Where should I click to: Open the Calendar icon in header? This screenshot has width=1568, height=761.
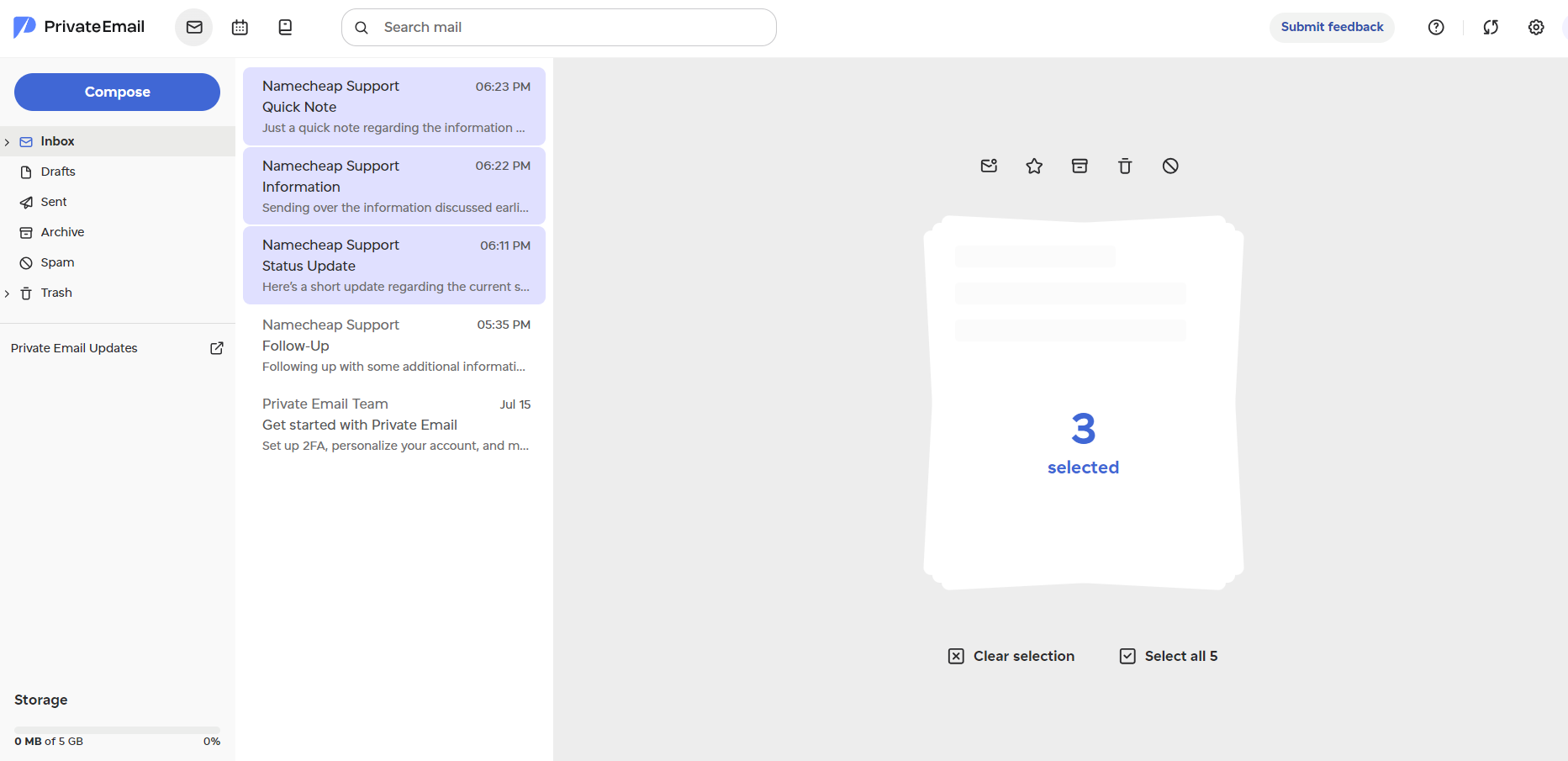coord(240,28)
